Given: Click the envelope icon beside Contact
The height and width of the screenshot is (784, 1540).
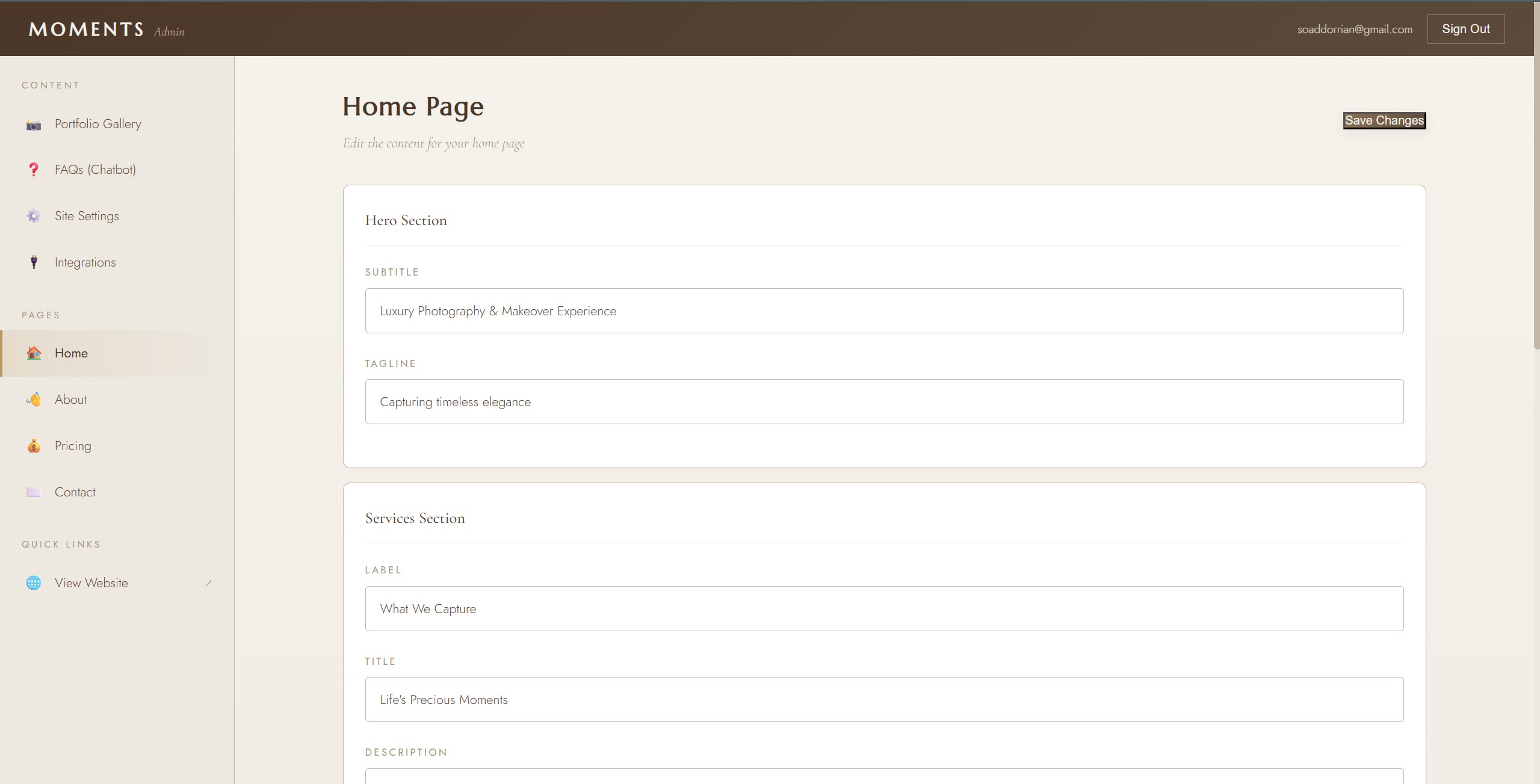Looking at the screenshot, I should [34, 492].
